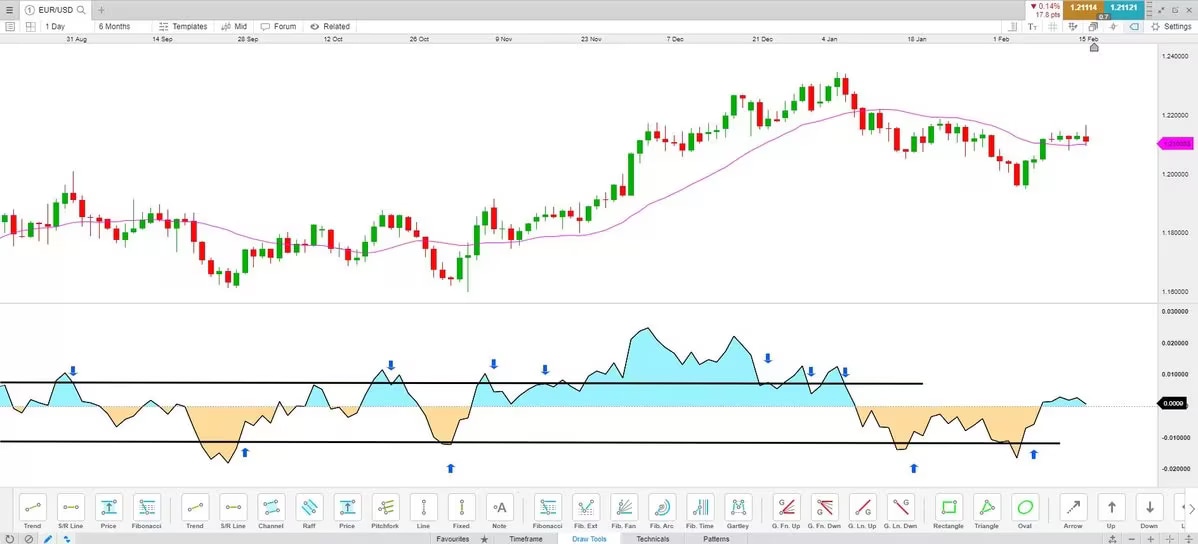Open the chart list panel icon
Viewport: 1198px width, 544px height.
[10, 26]
